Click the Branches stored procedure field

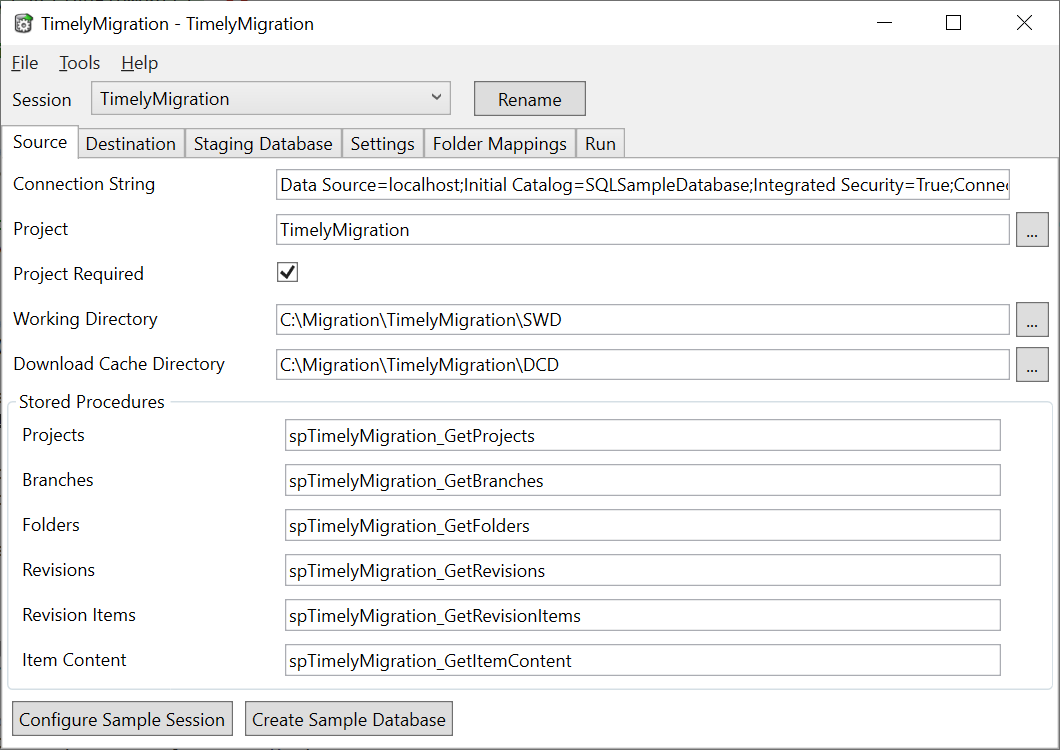pos(642,480)
